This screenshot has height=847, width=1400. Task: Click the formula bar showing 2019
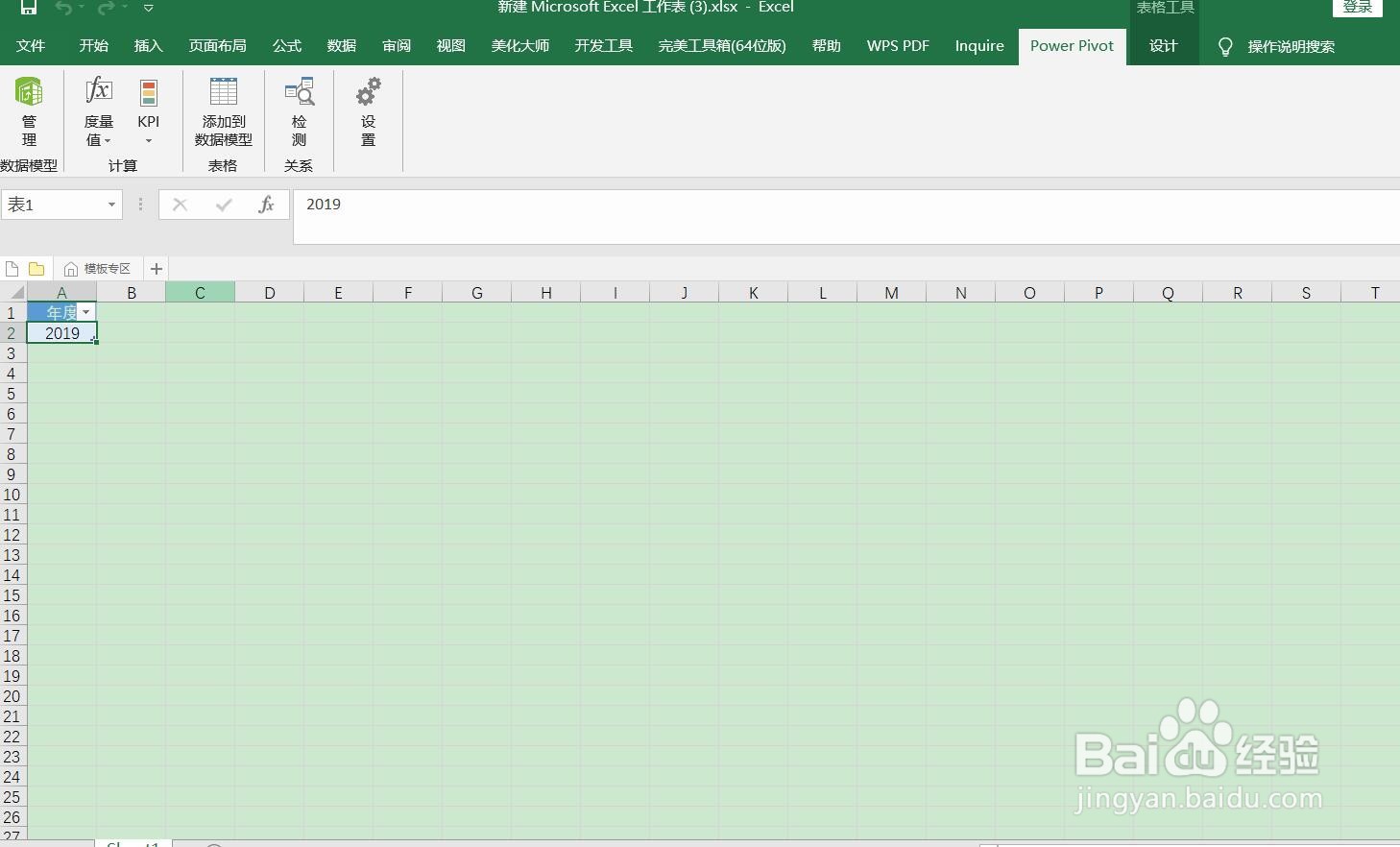845,216
